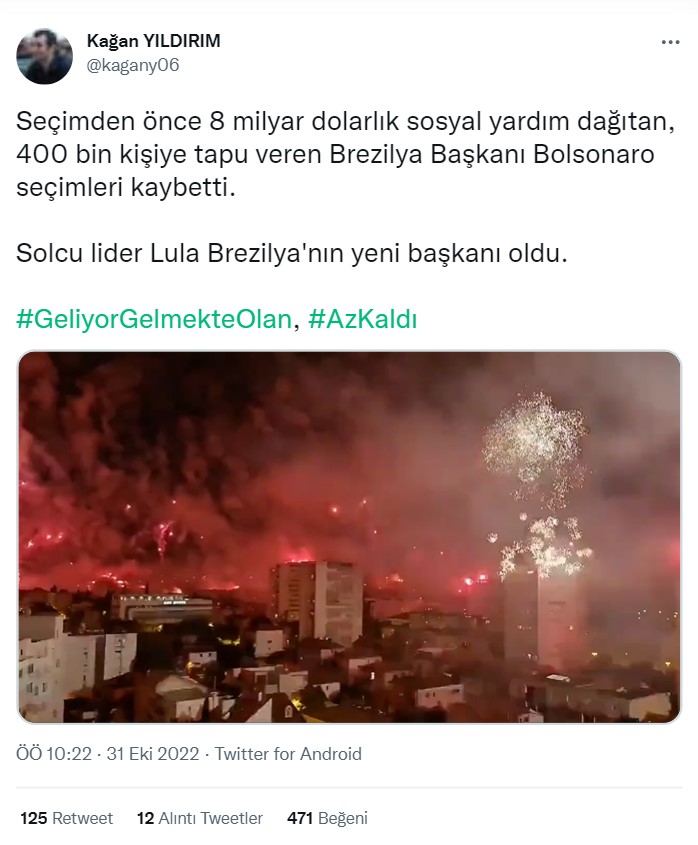698x845 pixels.
Task: Click the word Bolsonaro in the tweet
Action: 593,155
